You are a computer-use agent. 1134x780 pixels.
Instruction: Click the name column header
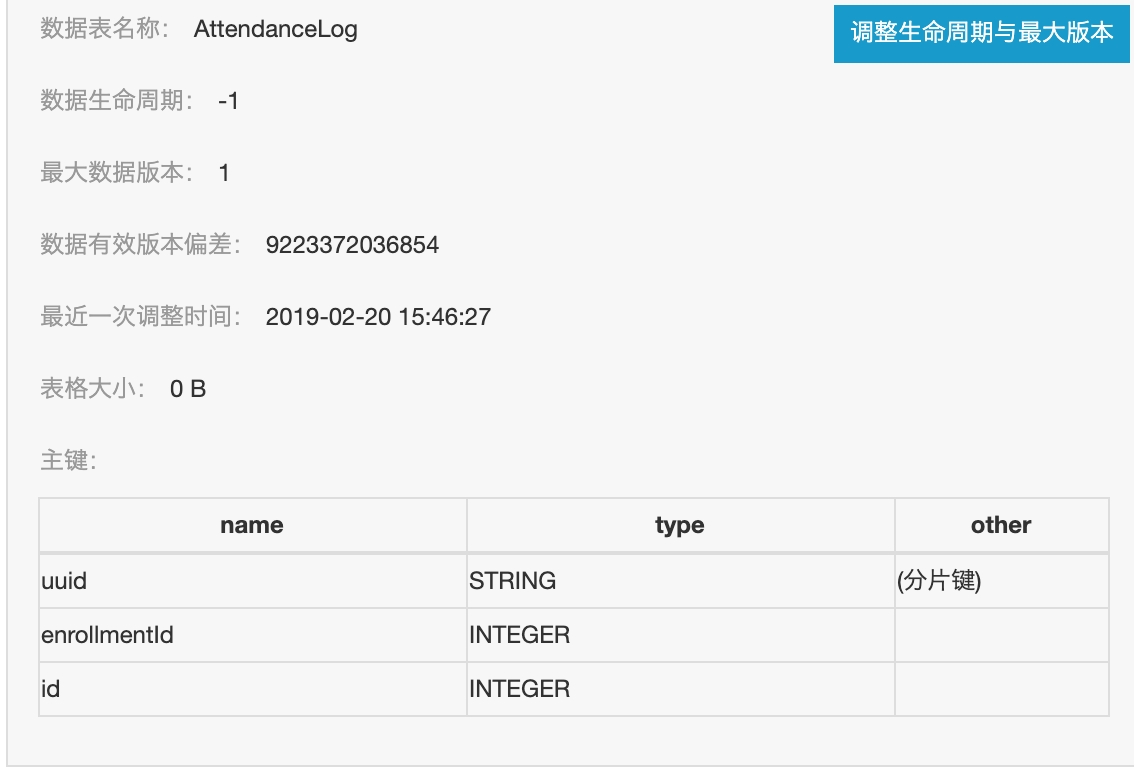252,526
